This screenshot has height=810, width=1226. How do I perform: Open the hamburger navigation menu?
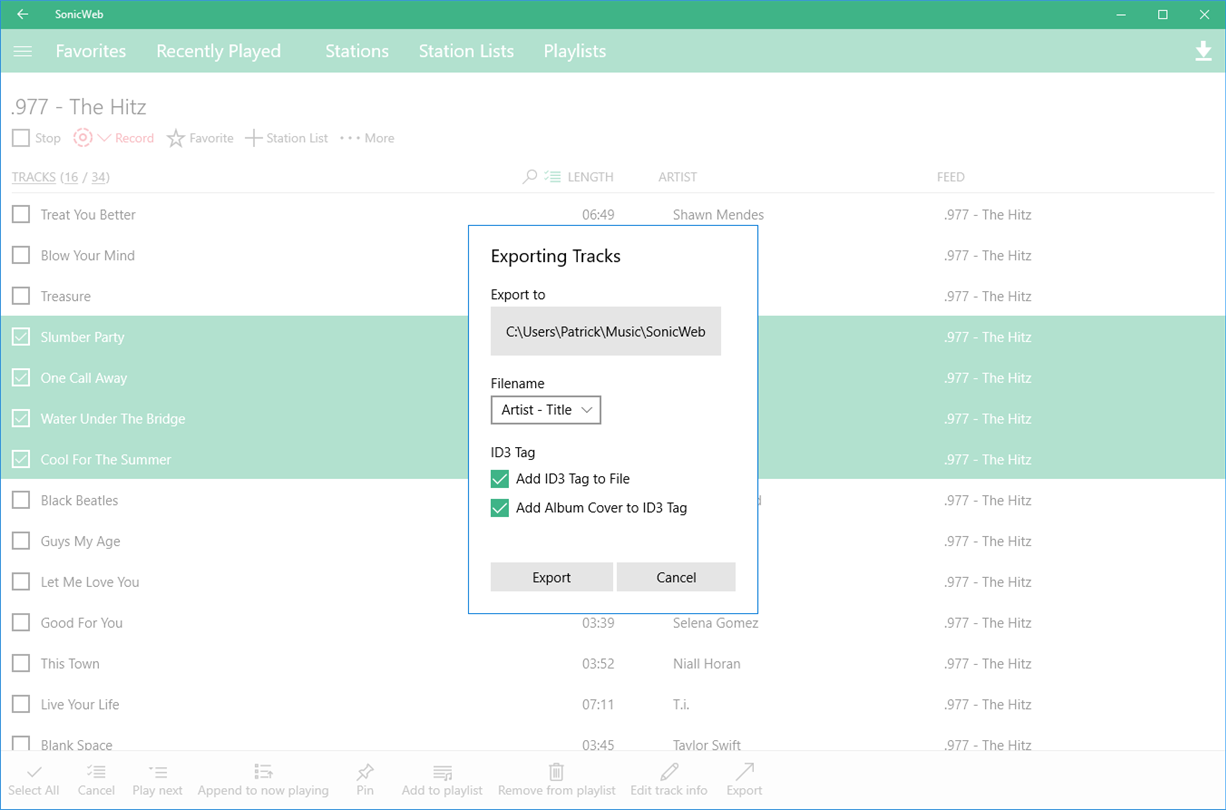pyautogui.click(x=22, y=51)
